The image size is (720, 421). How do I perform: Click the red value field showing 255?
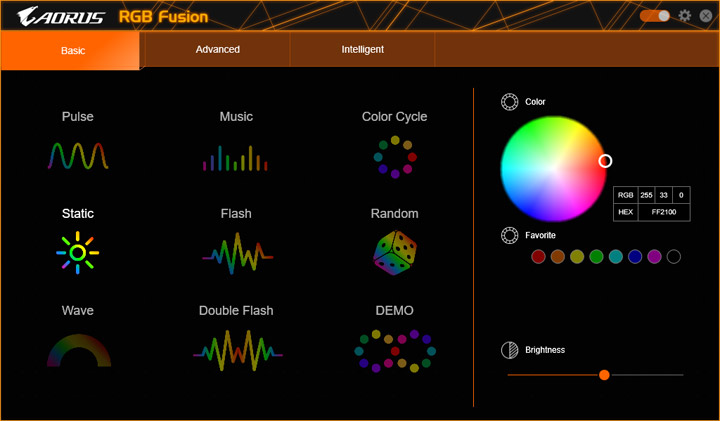click(646, 195)
